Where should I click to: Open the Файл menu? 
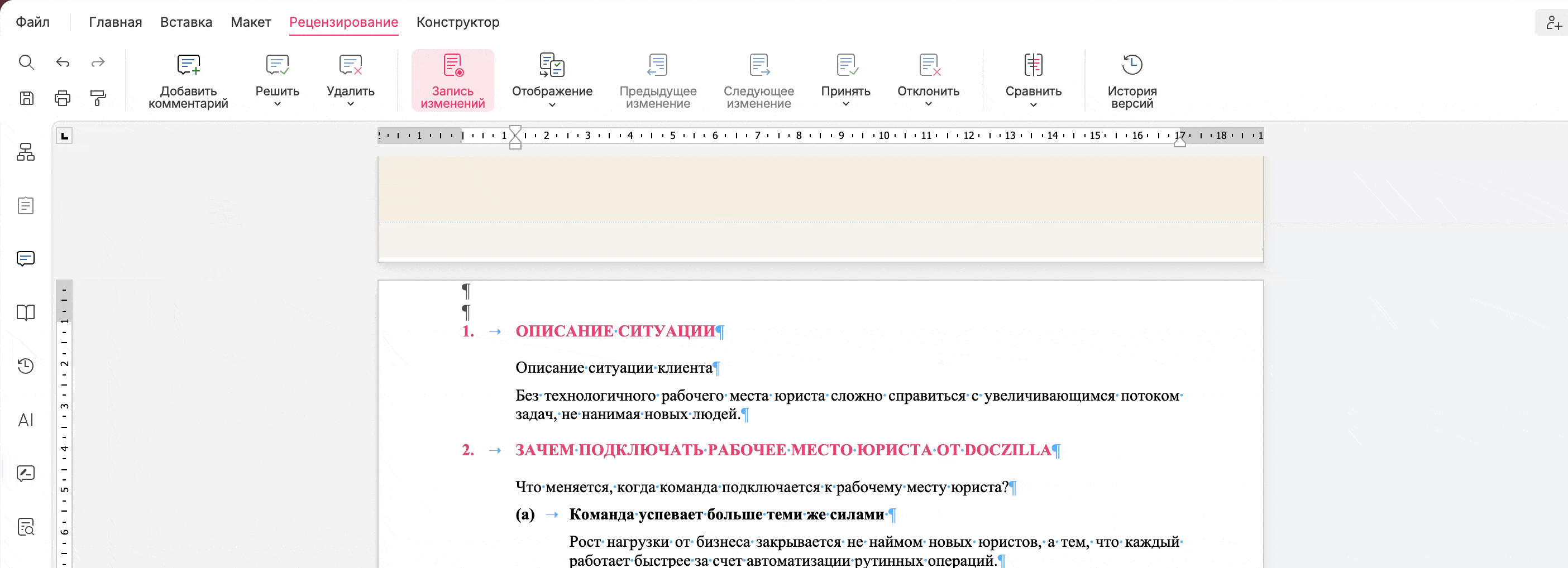pos(33,22)
